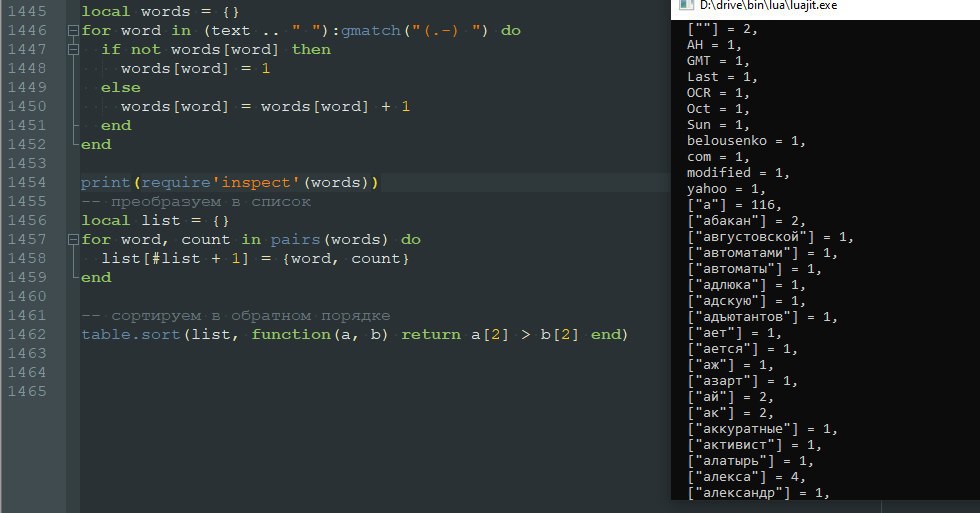
Task: Click console output 'AH = 1,'
Action: pyautogui.click(x=714, y=45)
